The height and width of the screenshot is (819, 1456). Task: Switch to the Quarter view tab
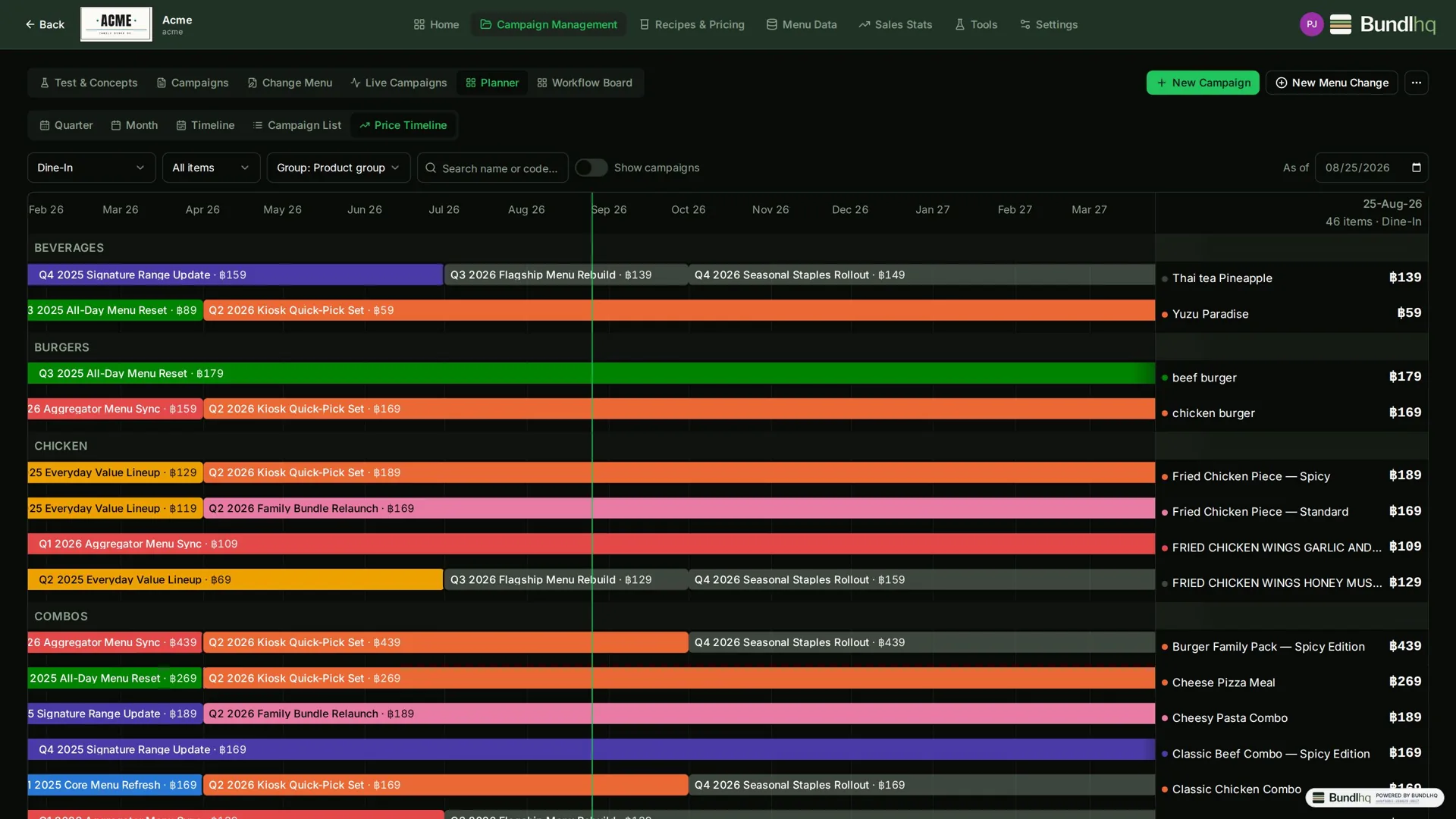[x=66, y=125]
